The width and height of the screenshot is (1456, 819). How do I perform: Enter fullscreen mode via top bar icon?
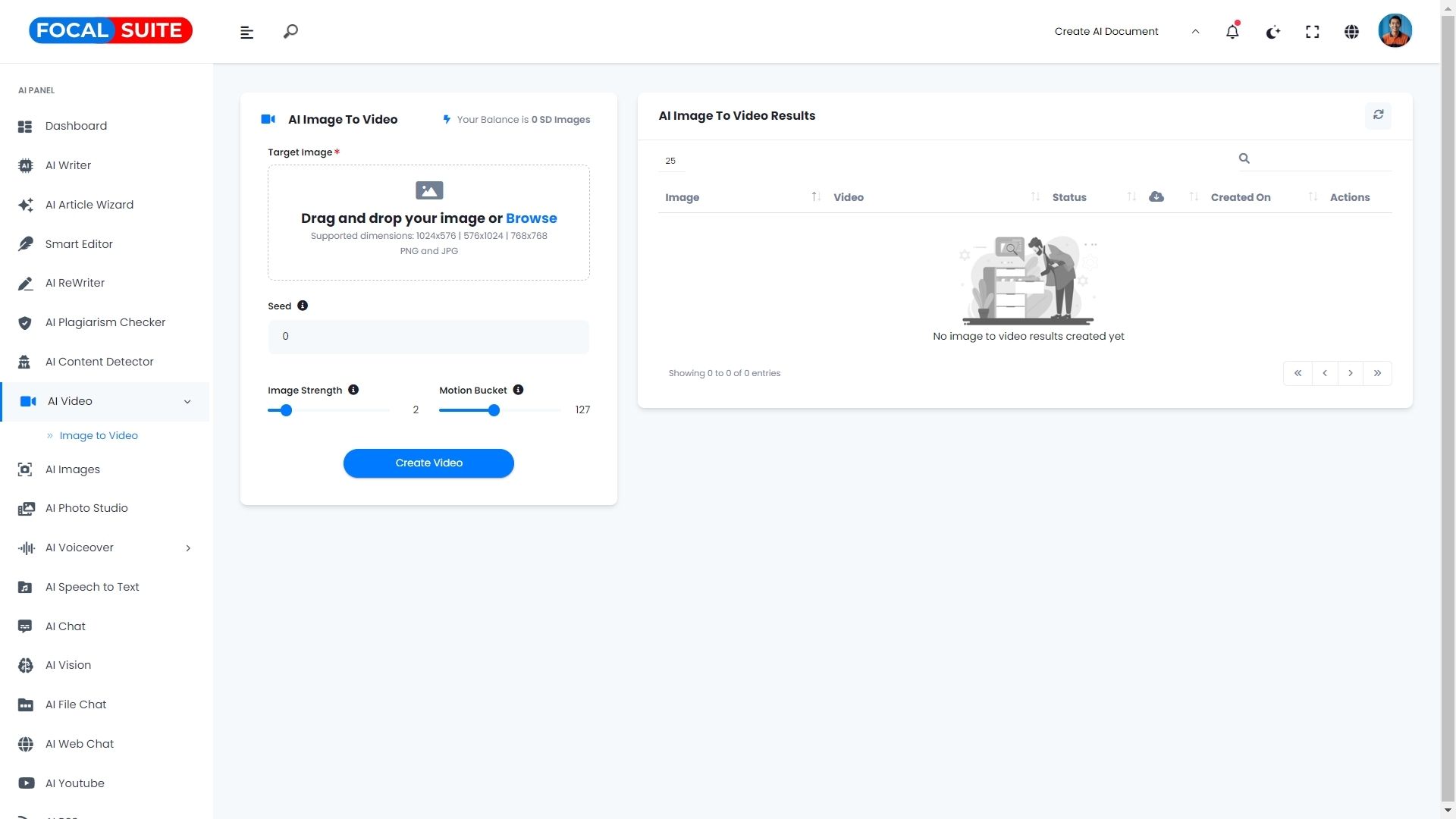tap(1313, 32)
